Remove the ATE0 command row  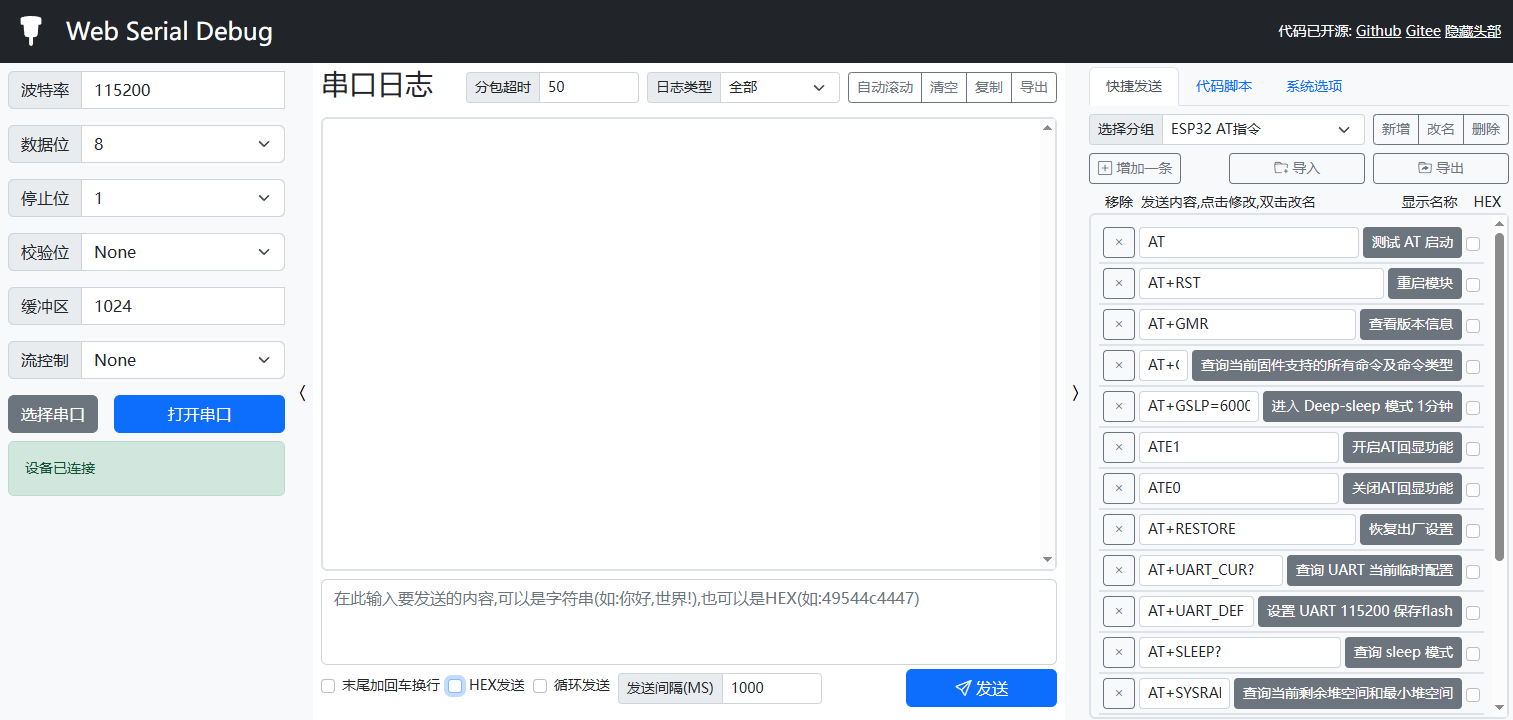point(1119,488)
